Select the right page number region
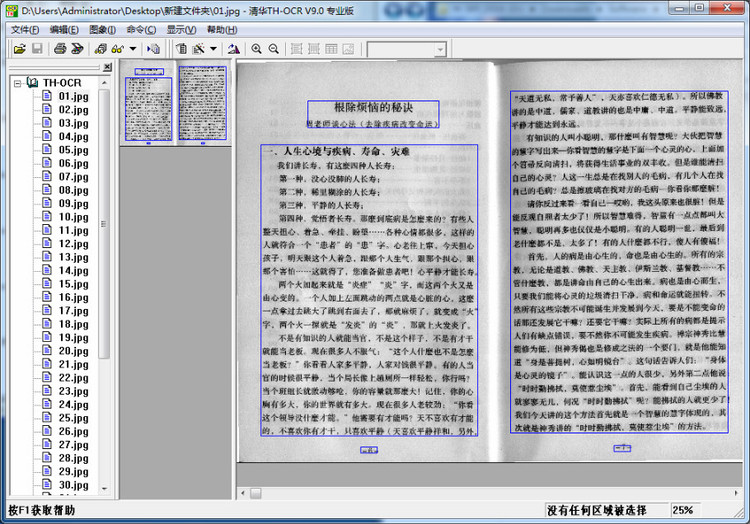 pos(622,448)
